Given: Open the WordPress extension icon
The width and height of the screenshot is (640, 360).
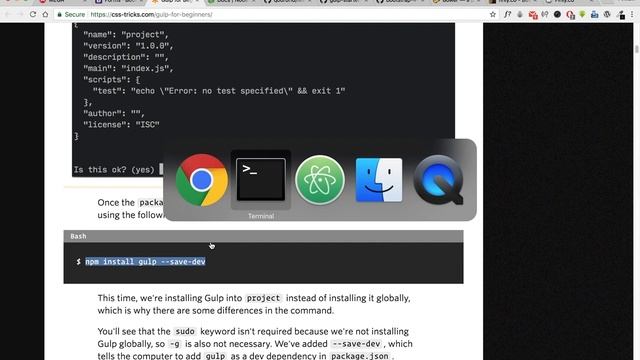Looking at the screenshot, I should pyautogui.click(x=607, y=14).
